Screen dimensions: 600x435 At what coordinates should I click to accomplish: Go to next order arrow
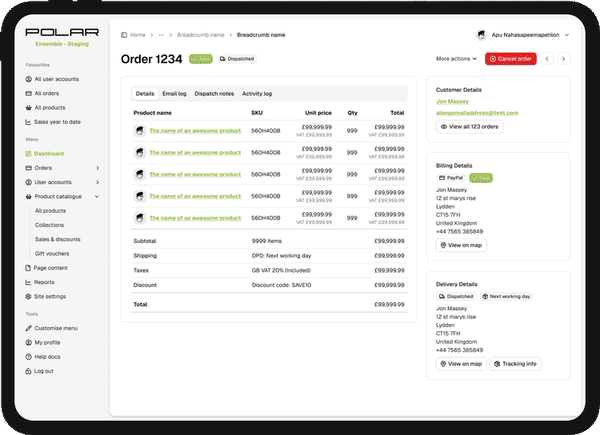[x=563, y=59]
